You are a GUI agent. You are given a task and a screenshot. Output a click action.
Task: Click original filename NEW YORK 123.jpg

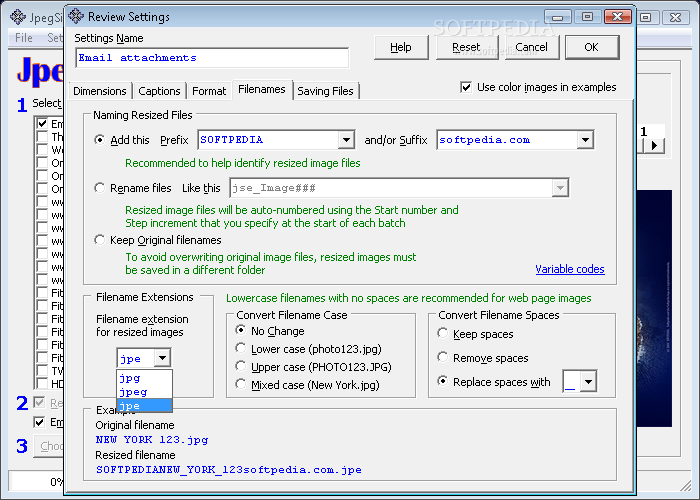[x=152, y=440]
